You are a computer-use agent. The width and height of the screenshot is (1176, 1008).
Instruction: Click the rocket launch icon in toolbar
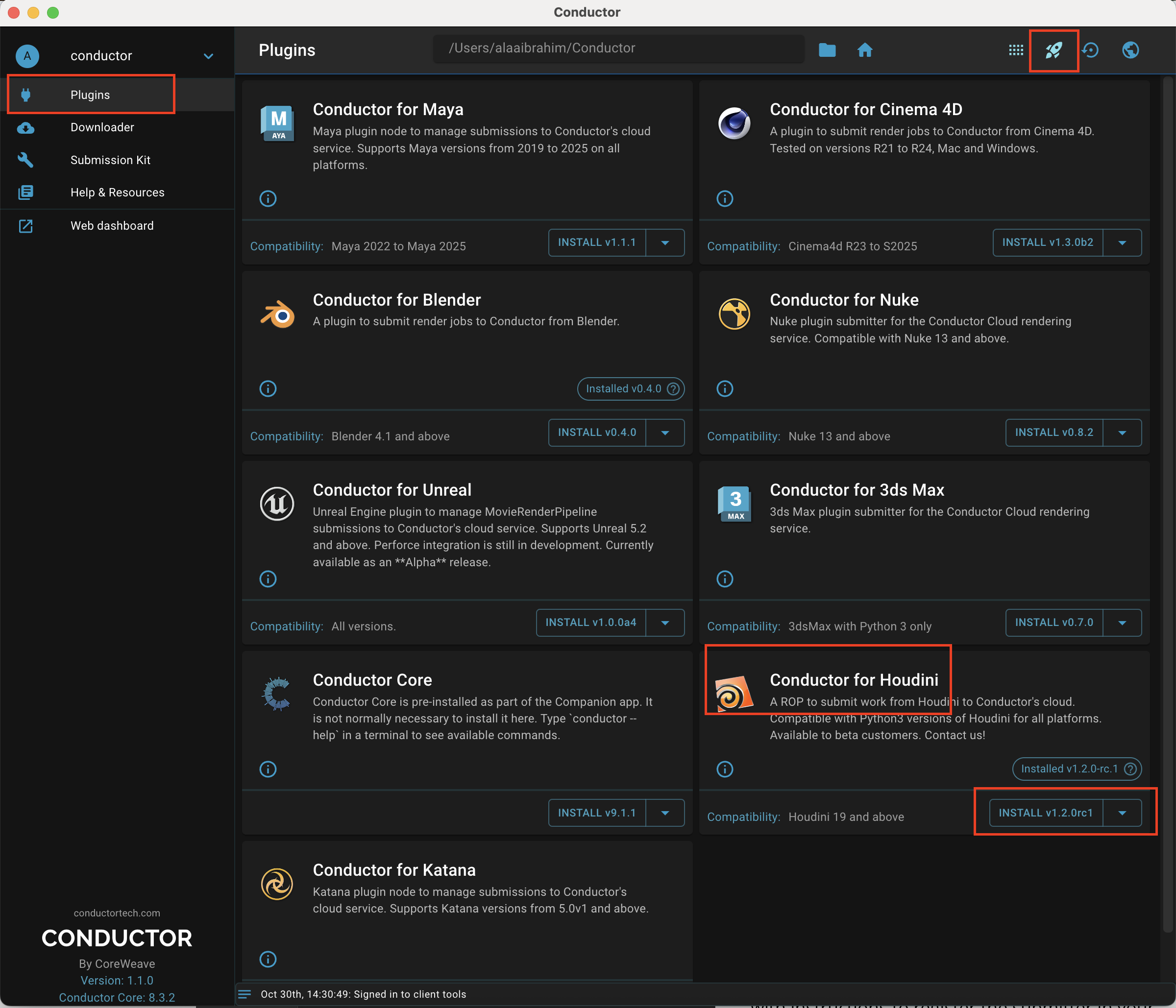[x=1053, y=50]
